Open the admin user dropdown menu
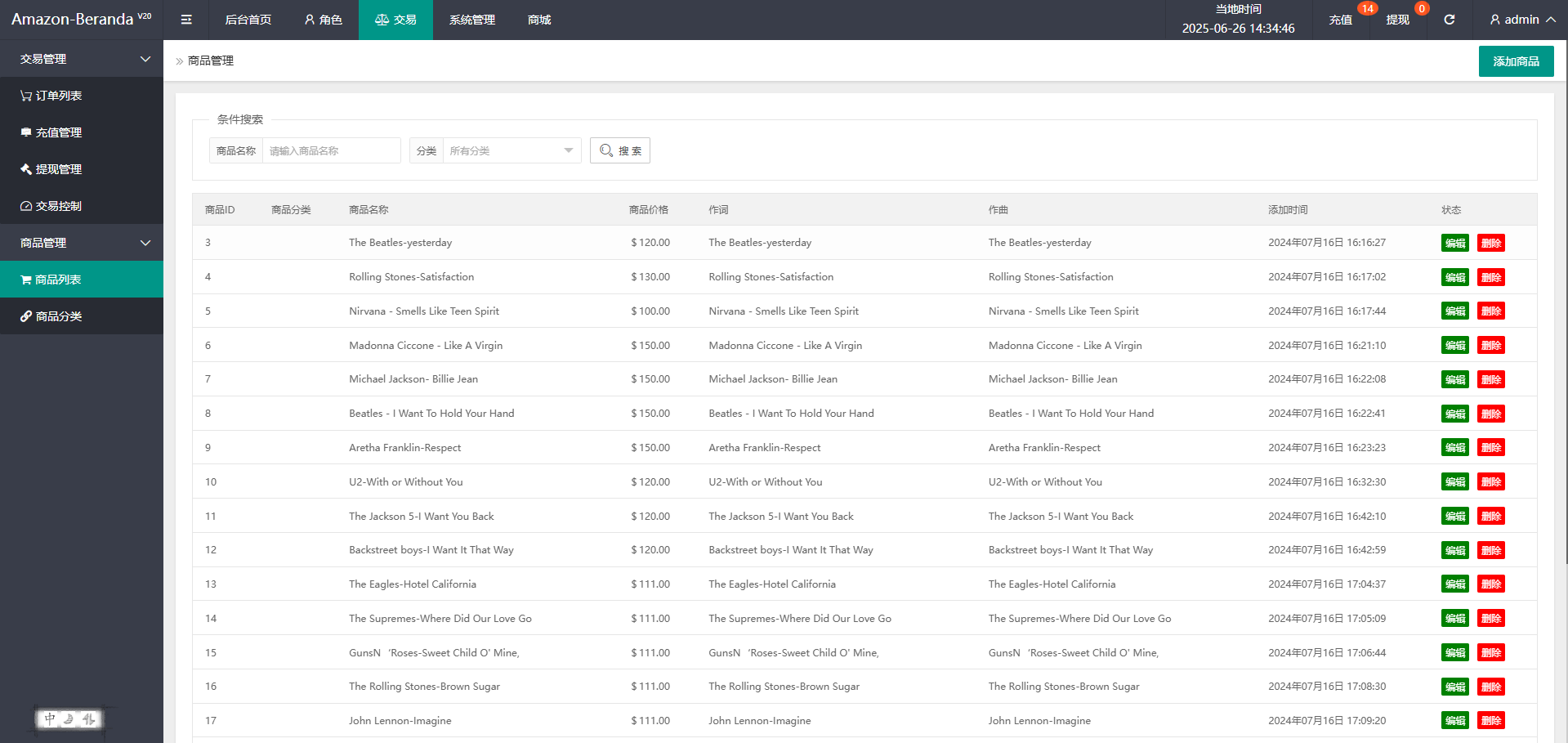 pos(1522,20)
